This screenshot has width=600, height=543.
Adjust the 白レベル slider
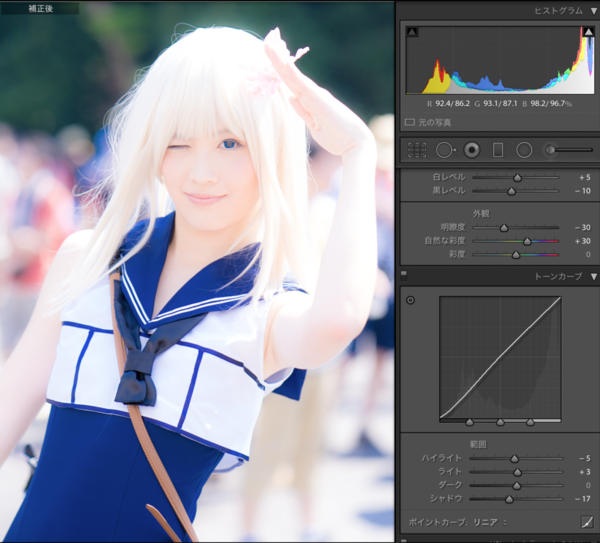coord(517,178)
